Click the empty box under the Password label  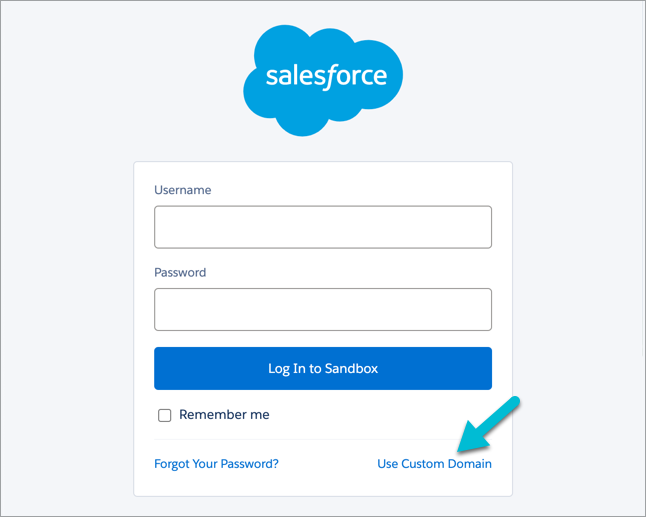[323, 309]
